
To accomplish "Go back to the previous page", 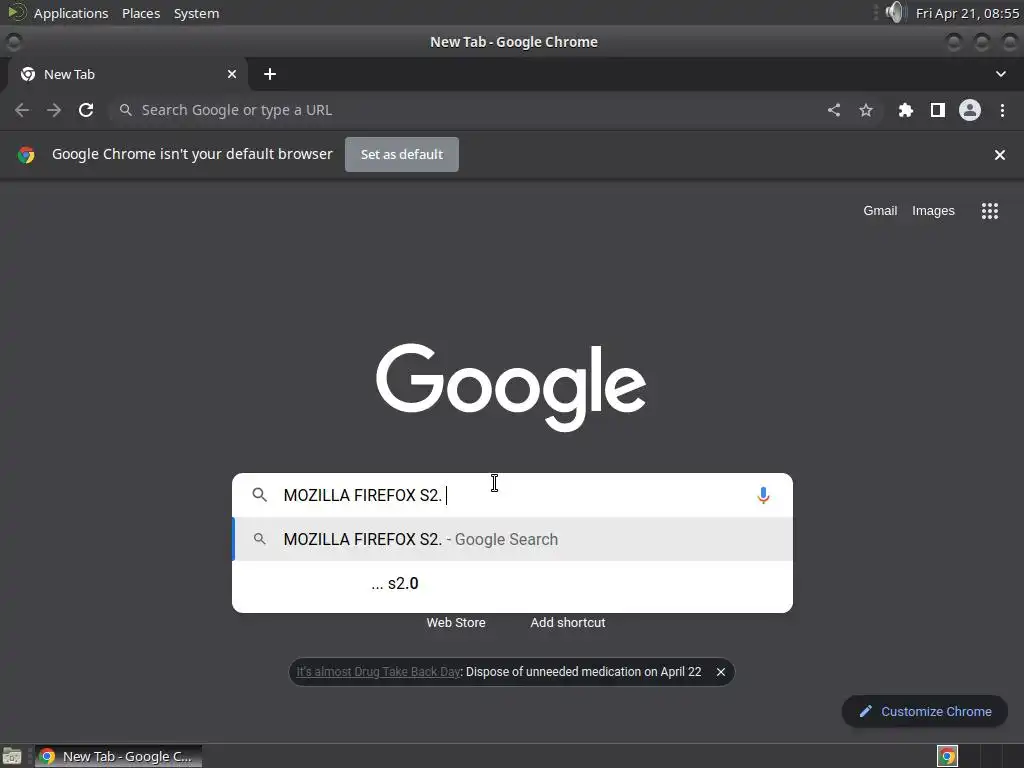I will [x=22, y=110].
